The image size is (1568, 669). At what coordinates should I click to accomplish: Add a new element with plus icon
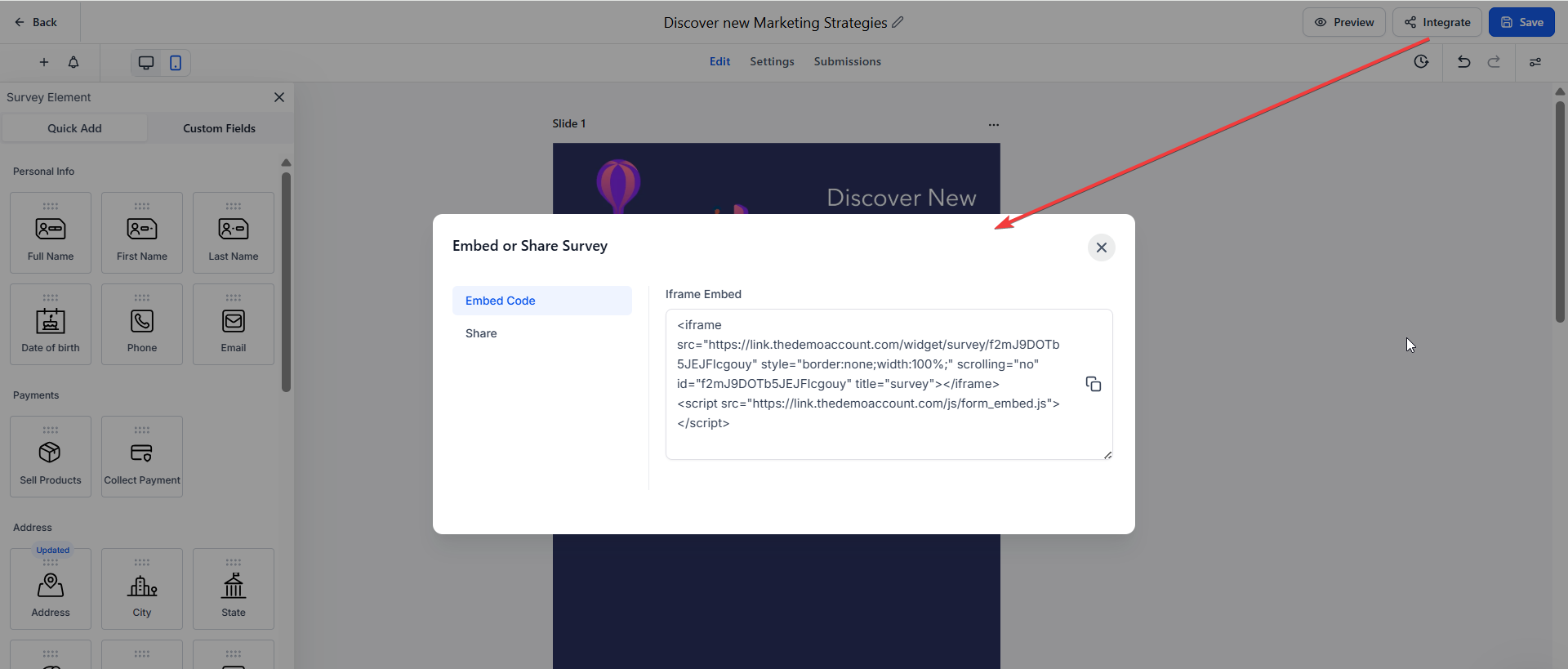44,62
